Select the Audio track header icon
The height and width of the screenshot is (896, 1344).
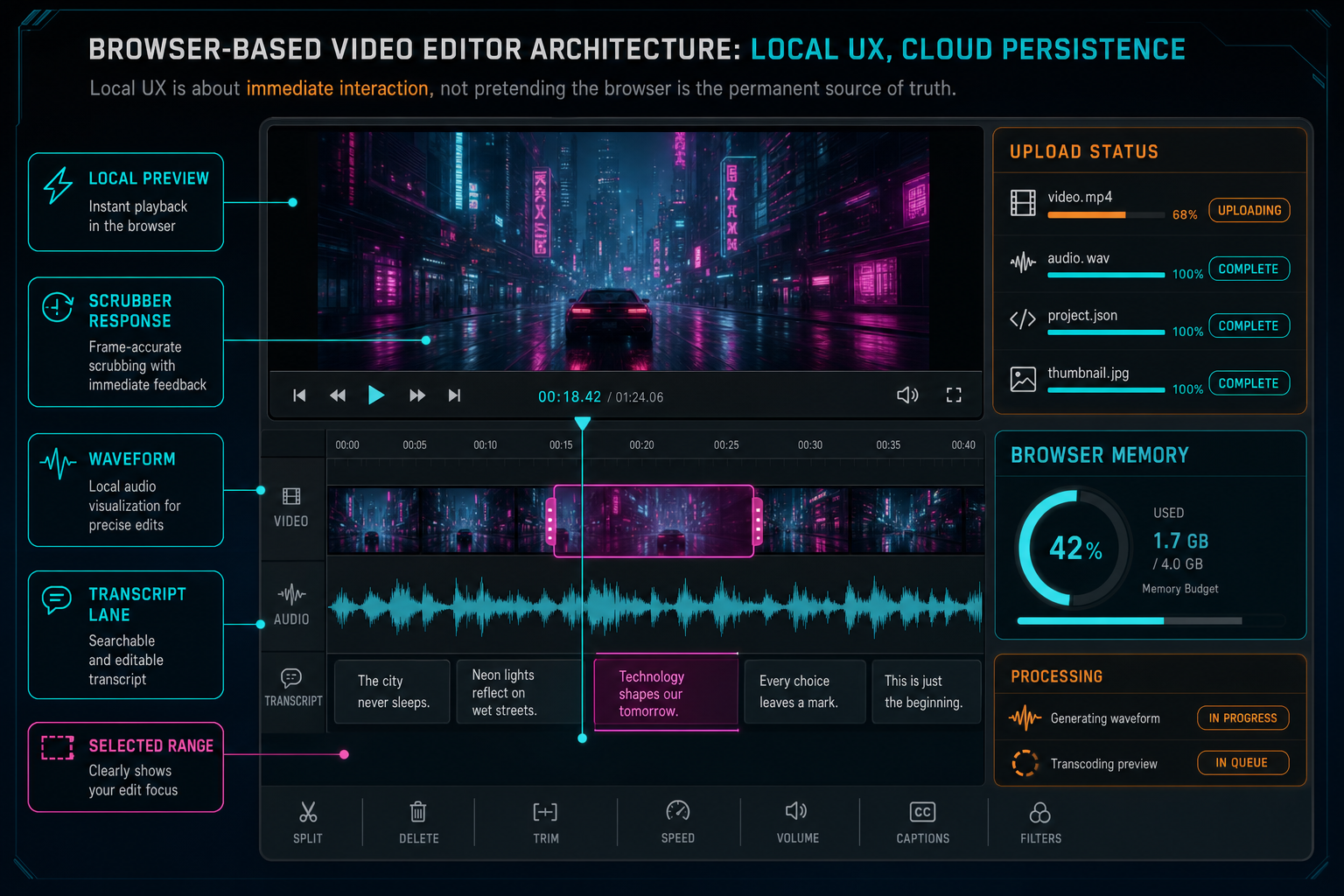(291, 595)
